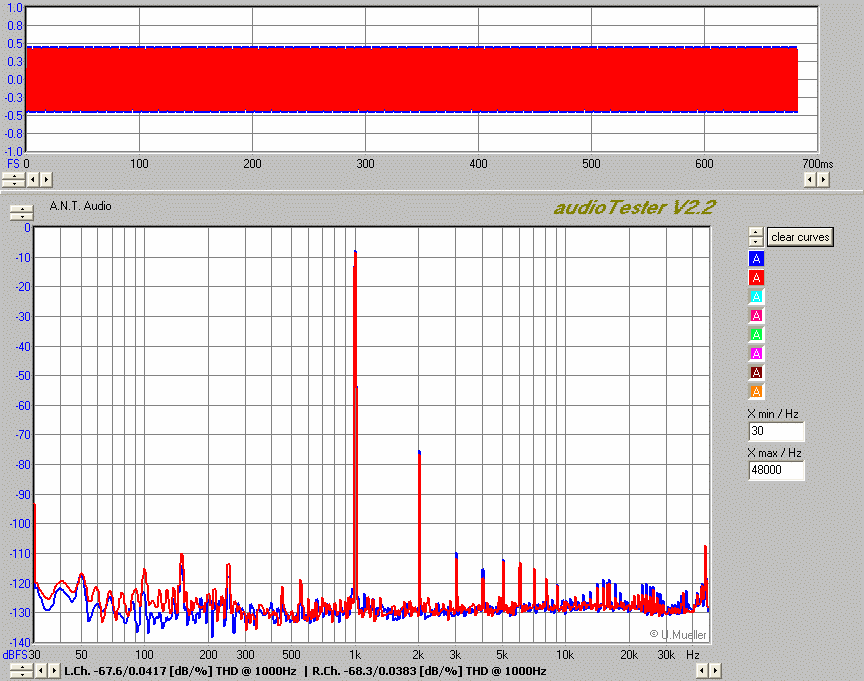Click right arrow below the 700ms label
This screenshot has width=864, height=681.
point(823,180)
